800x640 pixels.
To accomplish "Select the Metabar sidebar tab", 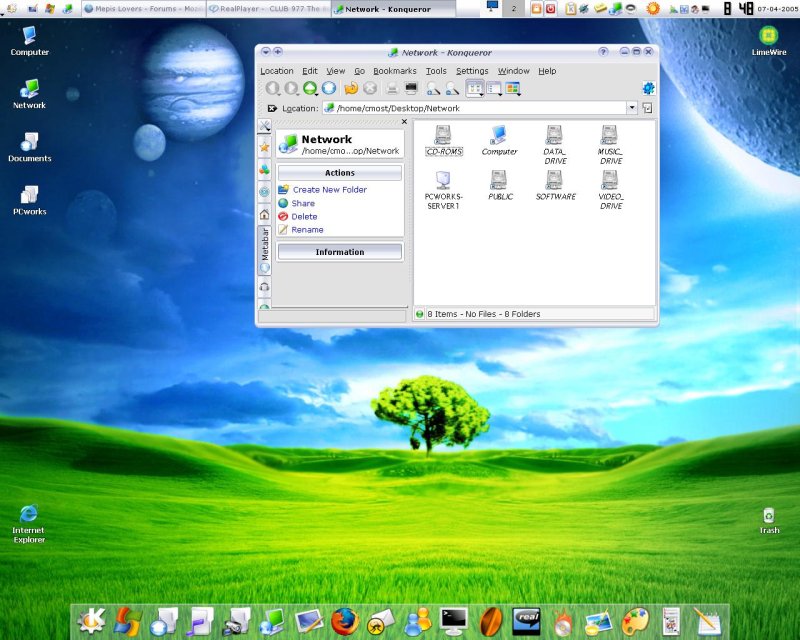I will pos(265,250).
